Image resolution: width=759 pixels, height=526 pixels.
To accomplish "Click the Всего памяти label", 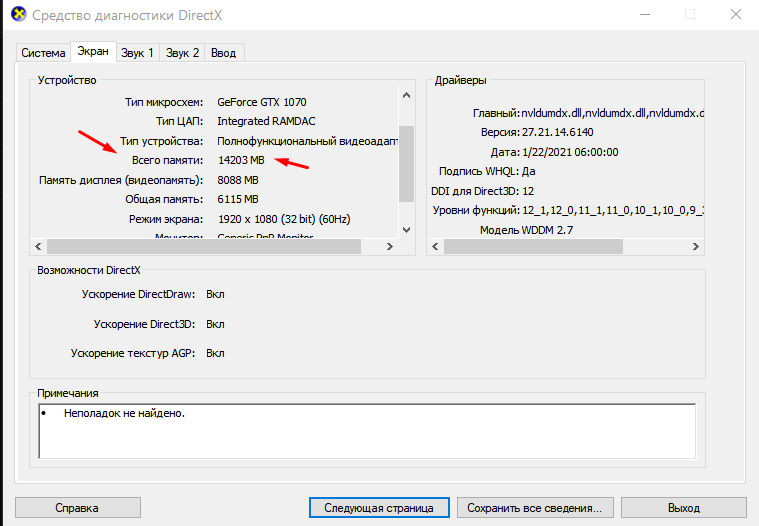I will [167, 160].
